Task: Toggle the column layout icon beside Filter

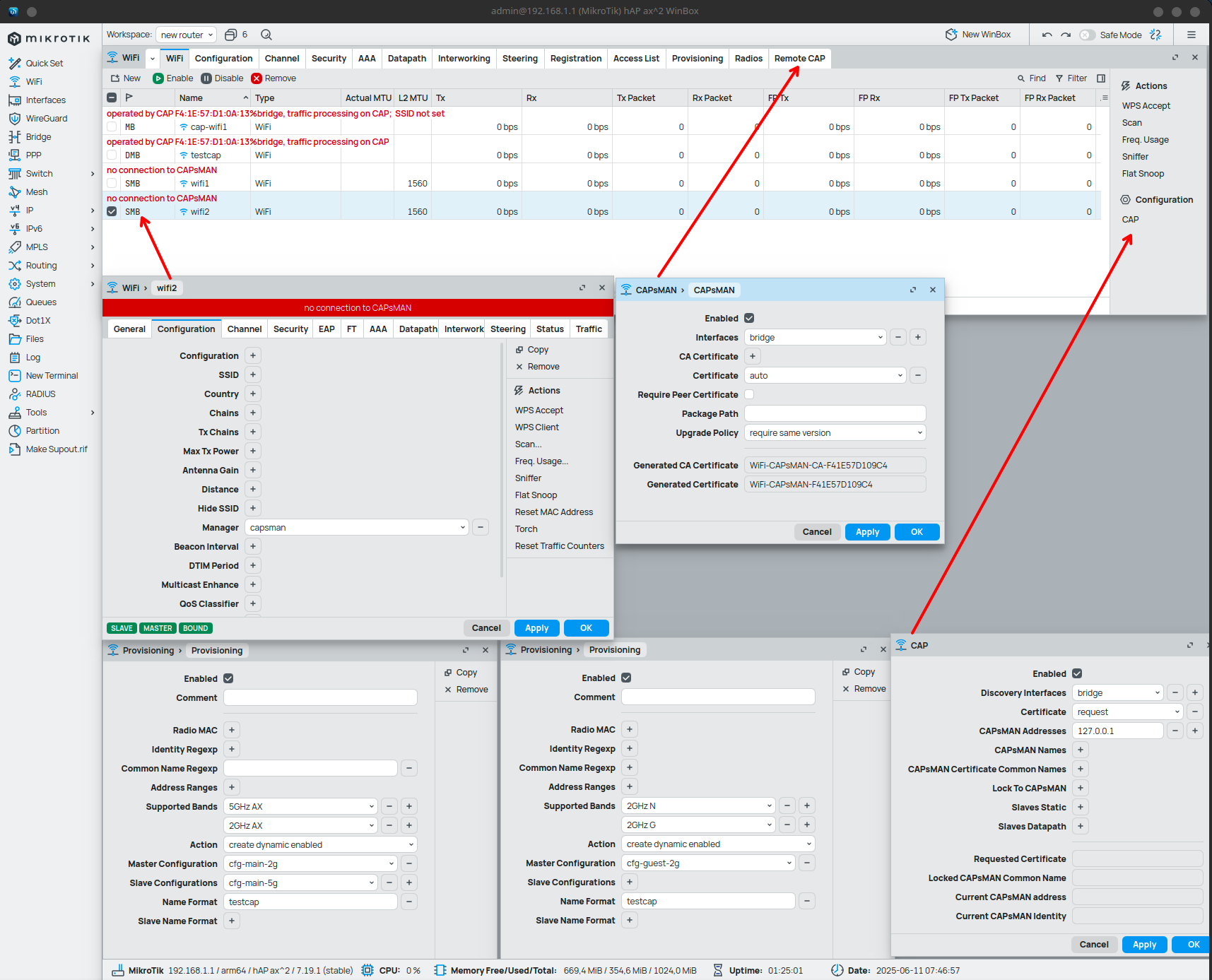Action: (1101, 78)
